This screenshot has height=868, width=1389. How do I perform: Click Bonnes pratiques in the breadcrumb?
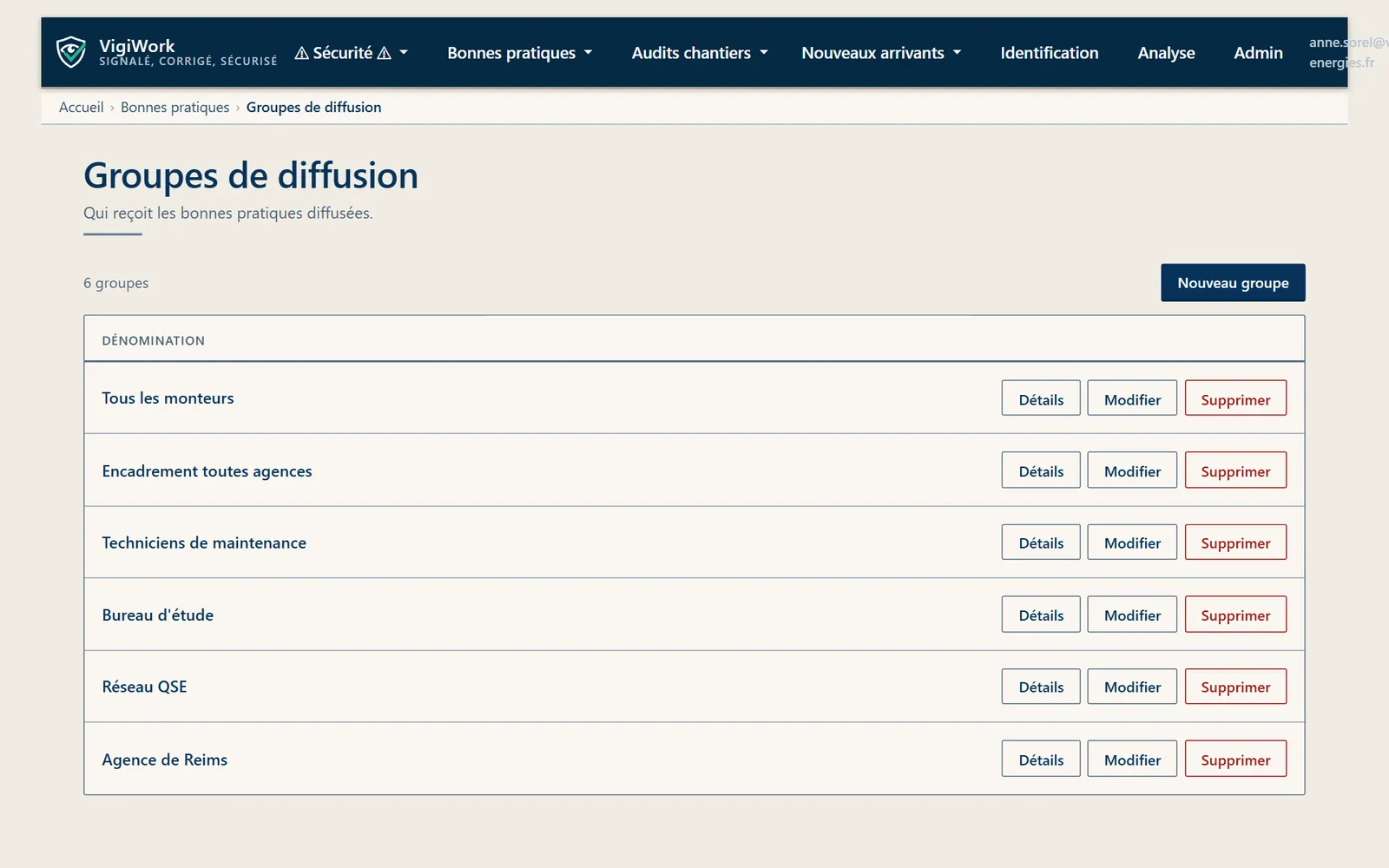pos(174,107)
